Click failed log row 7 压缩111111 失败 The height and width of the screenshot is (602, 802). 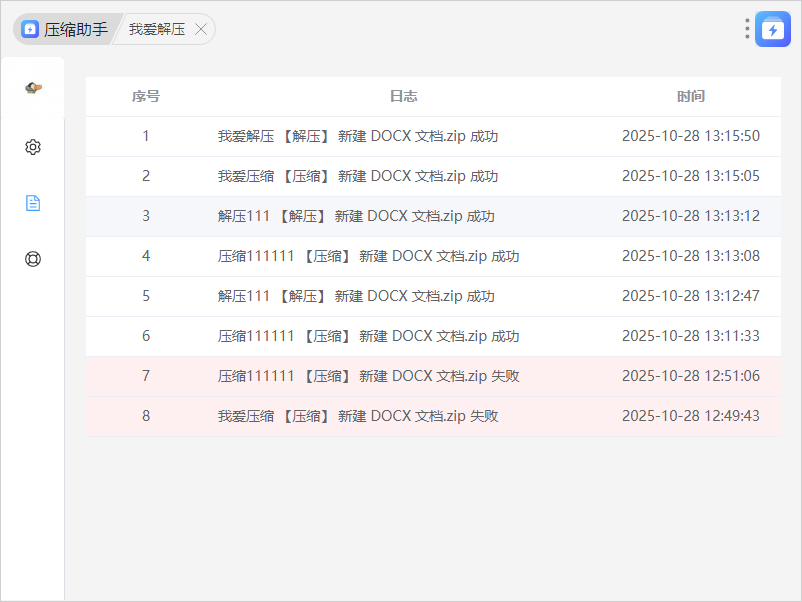(x=368, y=376)
